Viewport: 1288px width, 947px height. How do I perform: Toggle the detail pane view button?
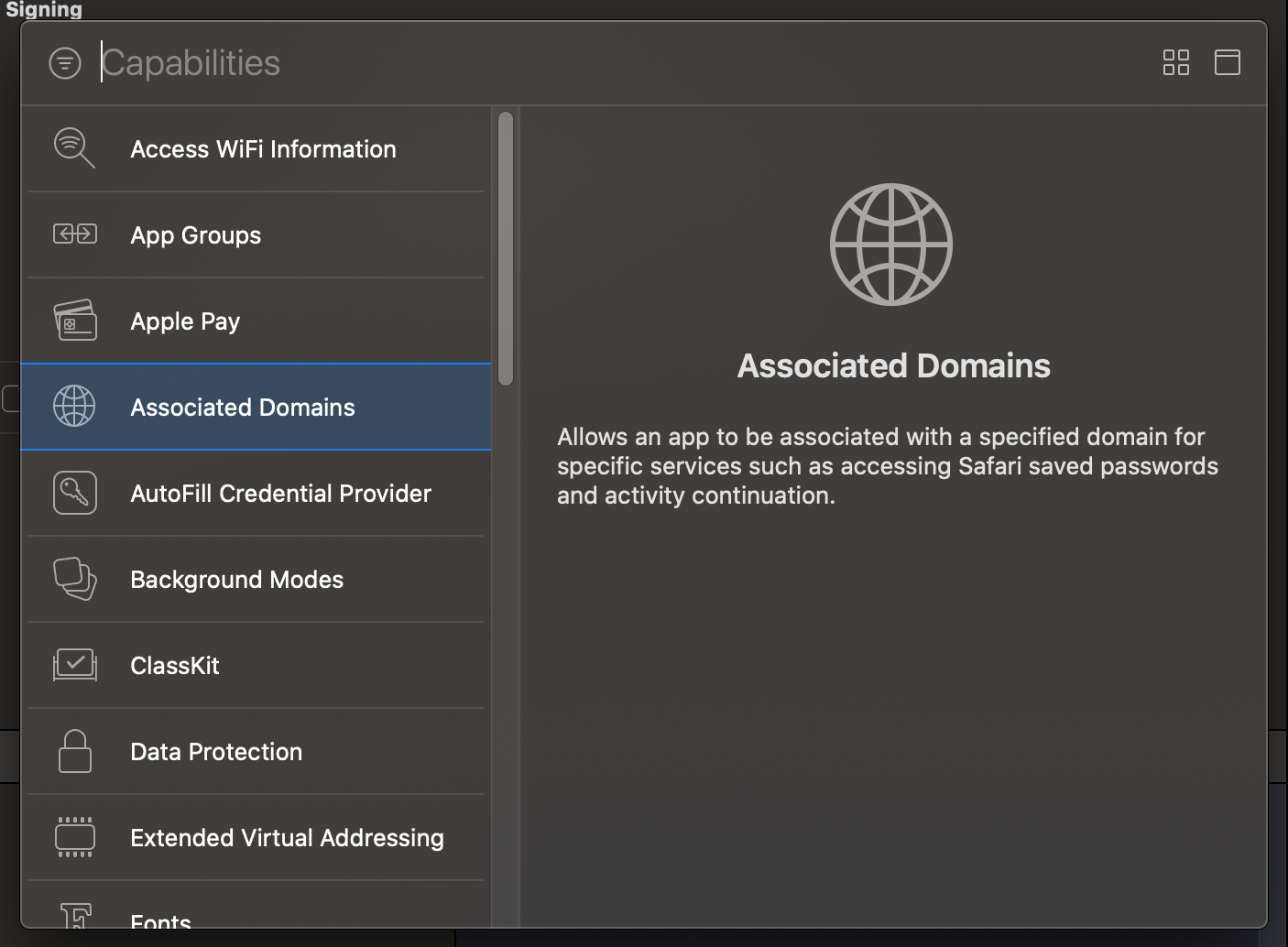pos(1227,62)
